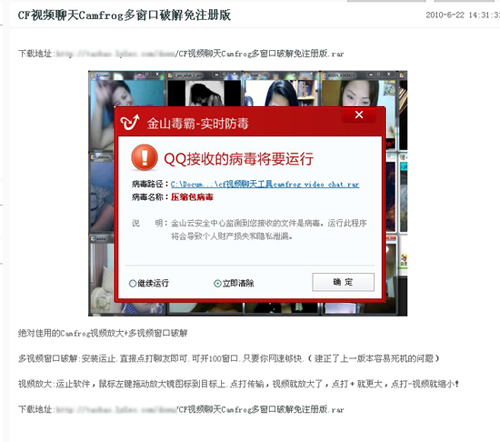Open the top 下载地址 .rar download link

click(x=199, y=54)
